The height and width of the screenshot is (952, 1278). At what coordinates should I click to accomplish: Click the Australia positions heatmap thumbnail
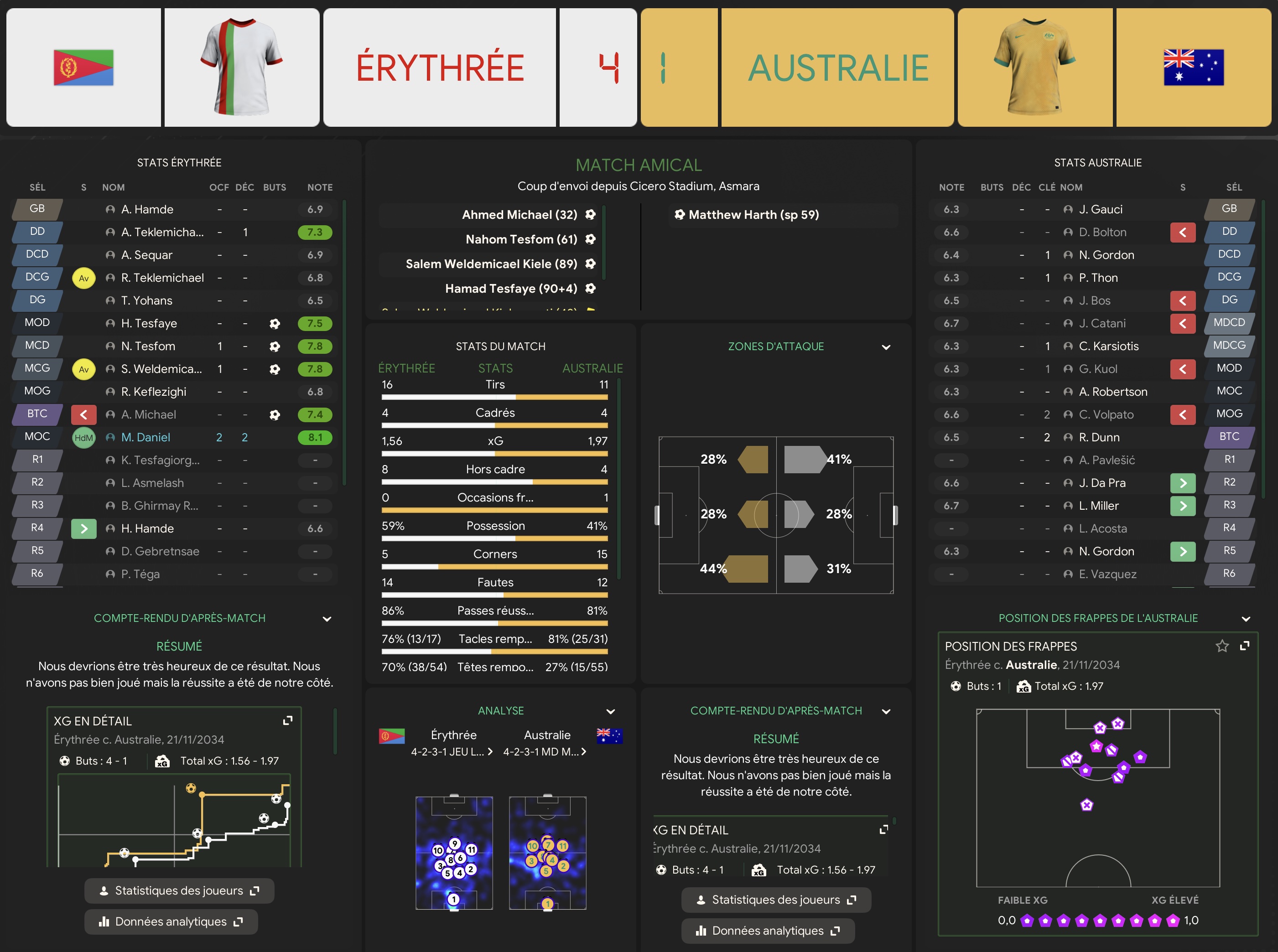(x=548, y=853)
